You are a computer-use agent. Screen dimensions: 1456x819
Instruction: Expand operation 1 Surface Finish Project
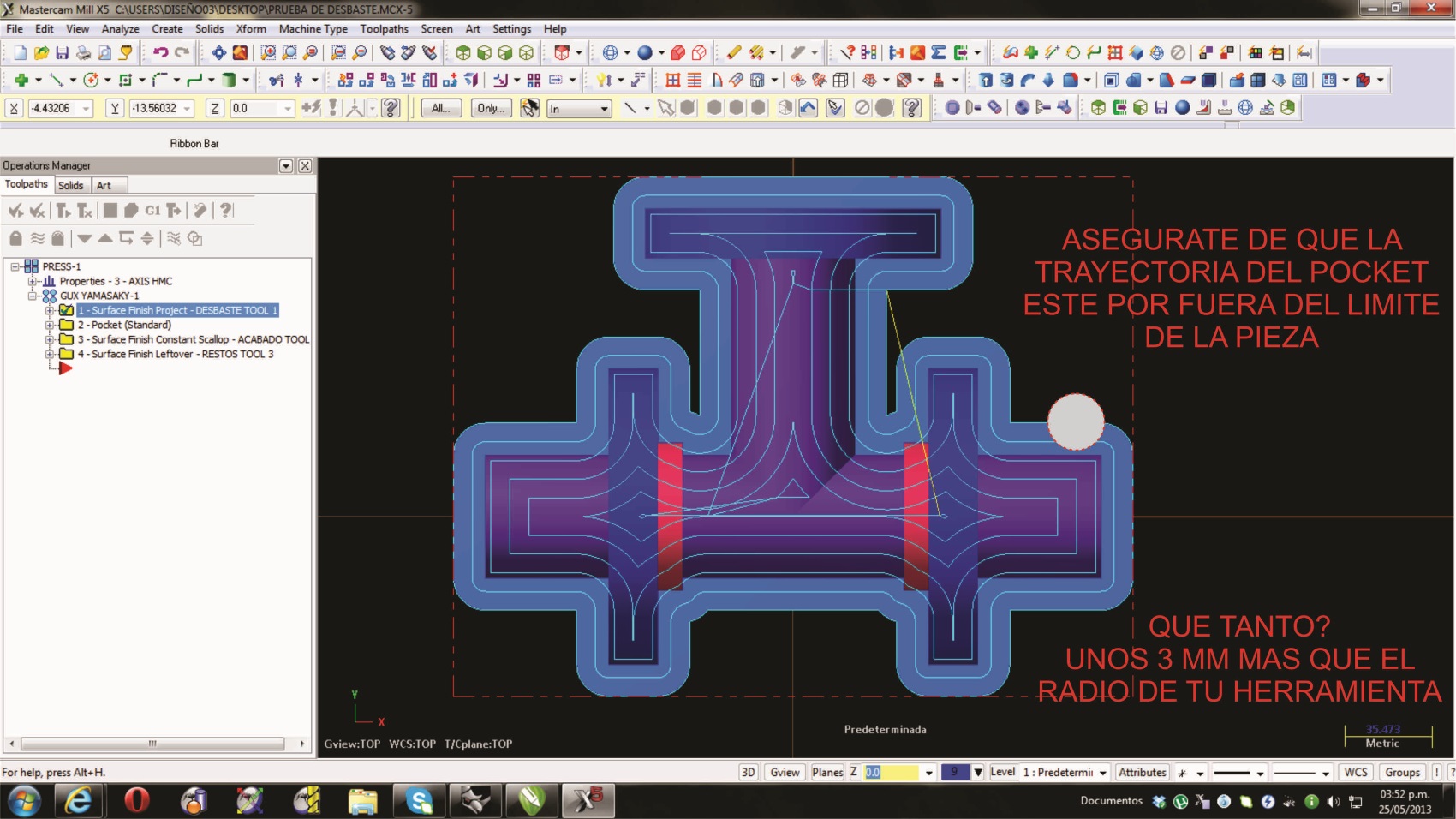click(50, 310)
